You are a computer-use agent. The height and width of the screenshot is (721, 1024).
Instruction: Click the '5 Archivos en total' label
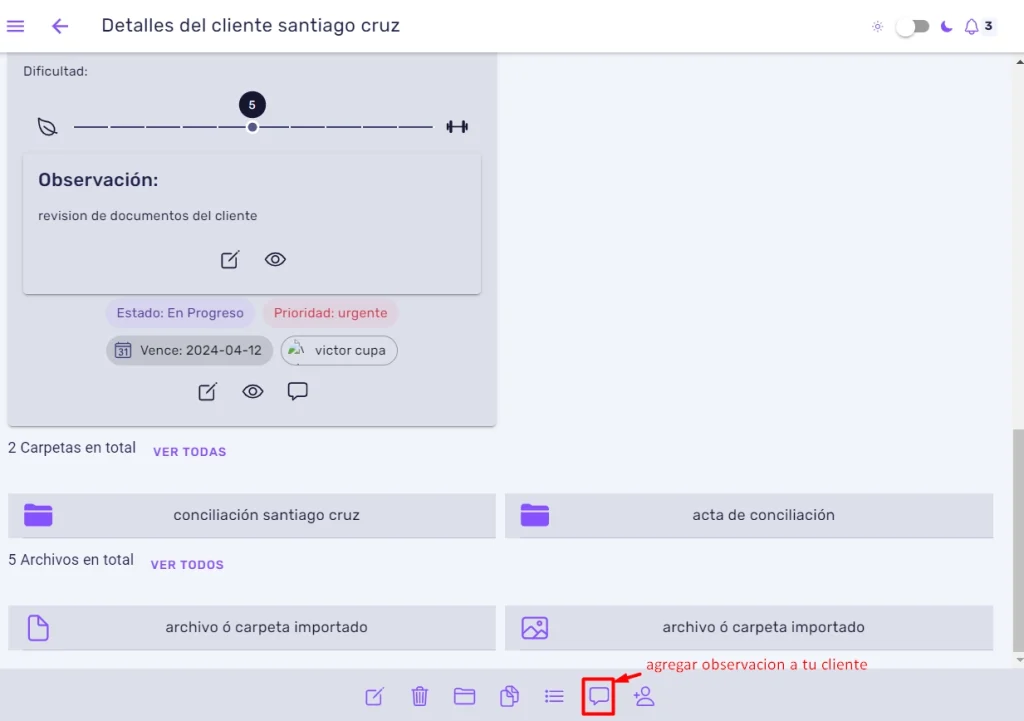click(x=71, y=560)
